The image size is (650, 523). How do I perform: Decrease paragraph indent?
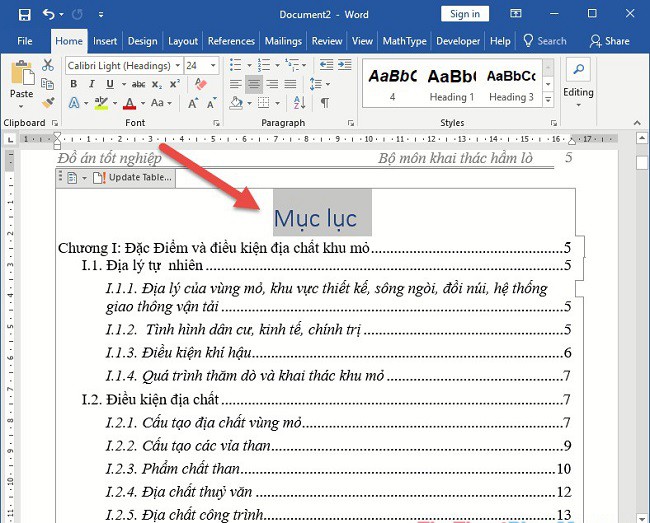pos(326,65)
